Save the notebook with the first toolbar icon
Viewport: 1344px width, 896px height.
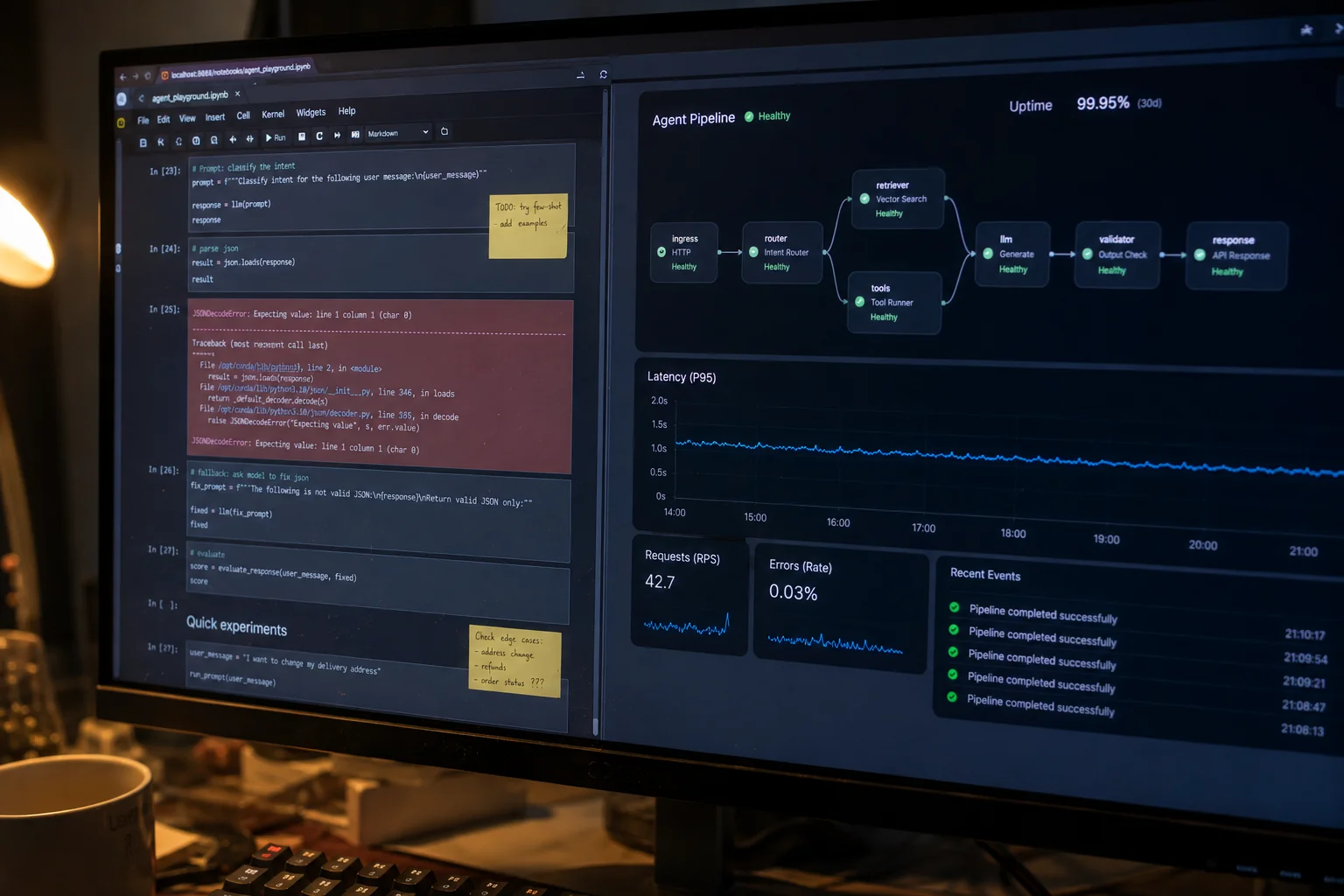point(143,143)
